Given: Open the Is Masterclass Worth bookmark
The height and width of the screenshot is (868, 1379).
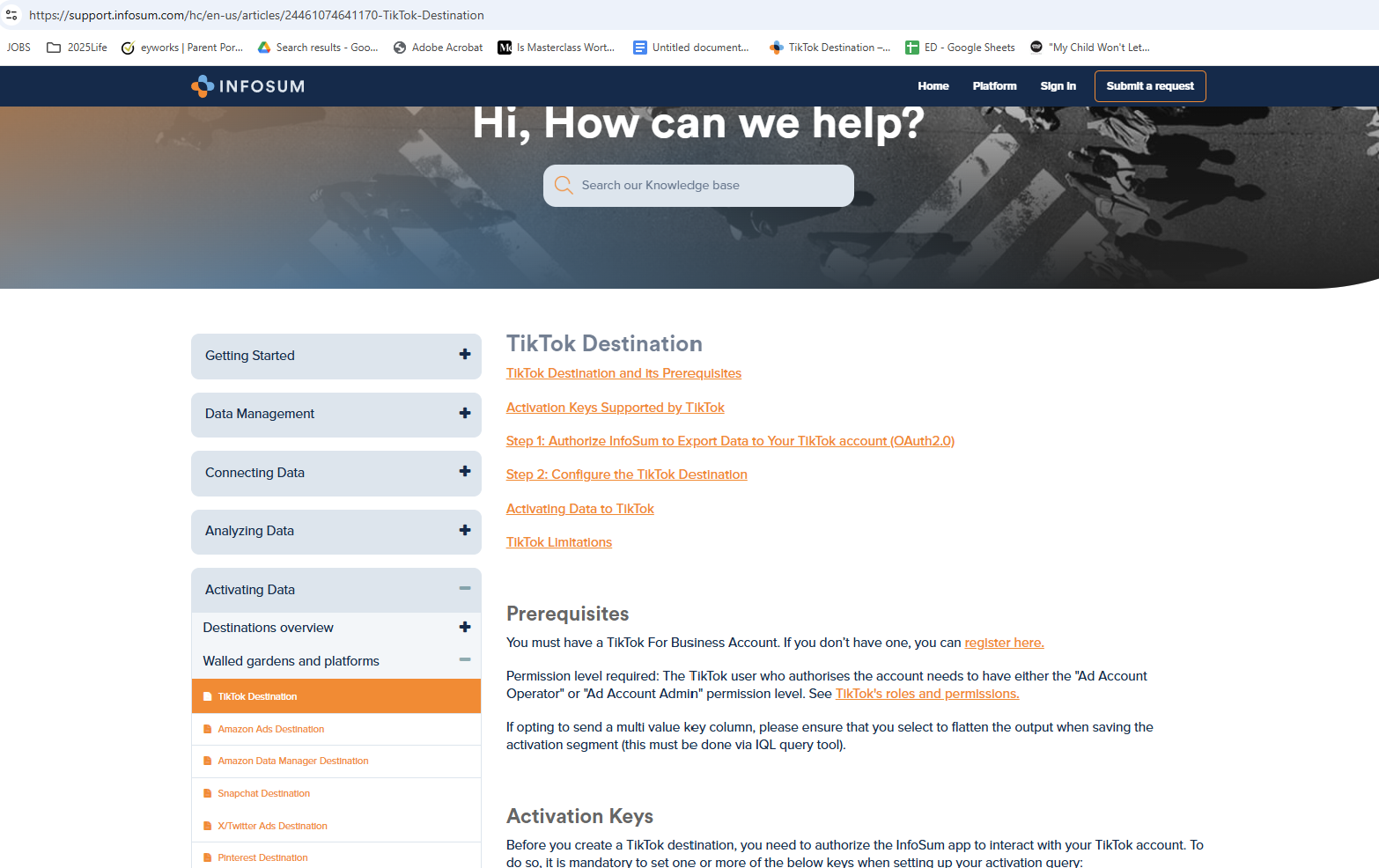Looking at the screenshot, I should point(557,48).
